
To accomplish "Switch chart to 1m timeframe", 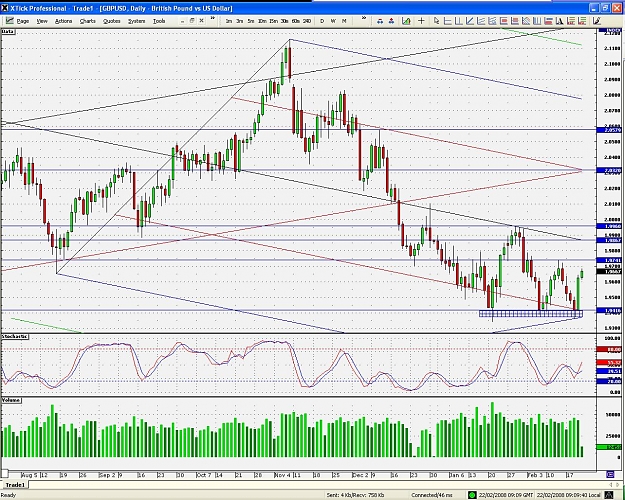I will click(x=229, y=21).
